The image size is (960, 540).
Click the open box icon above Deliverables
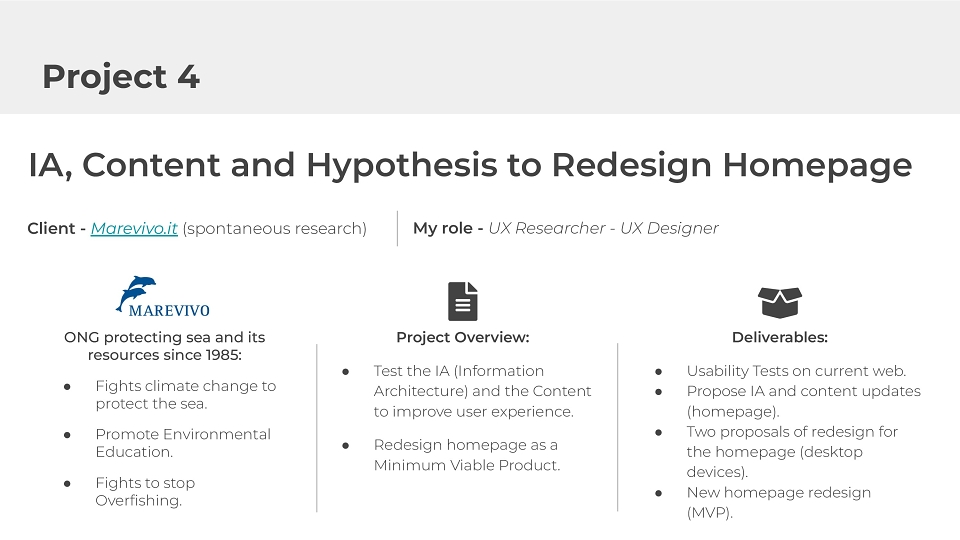click(x=779, y=302)
